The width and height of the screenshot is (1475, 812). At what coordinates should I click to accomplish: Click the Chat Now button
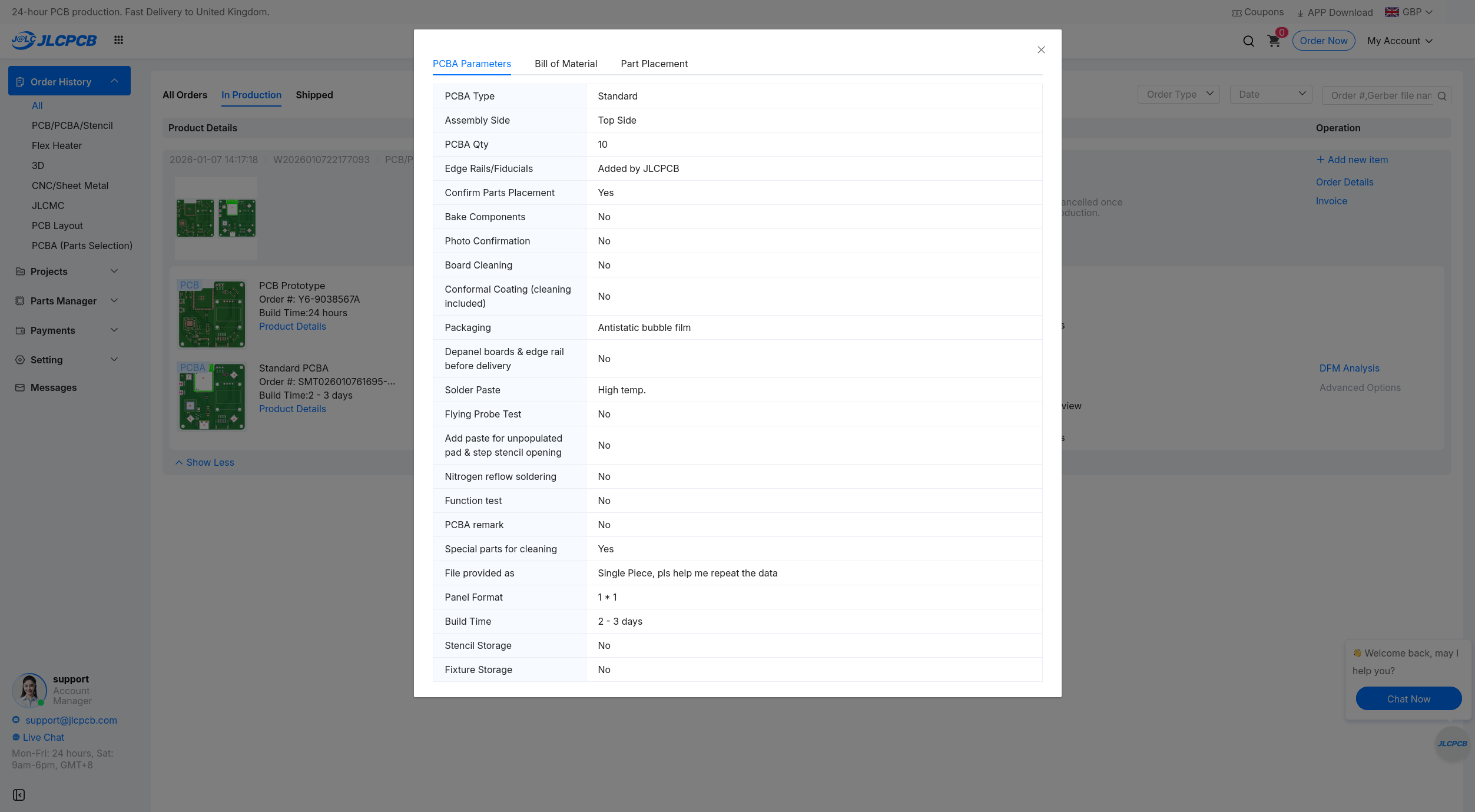coord(1408,699)
